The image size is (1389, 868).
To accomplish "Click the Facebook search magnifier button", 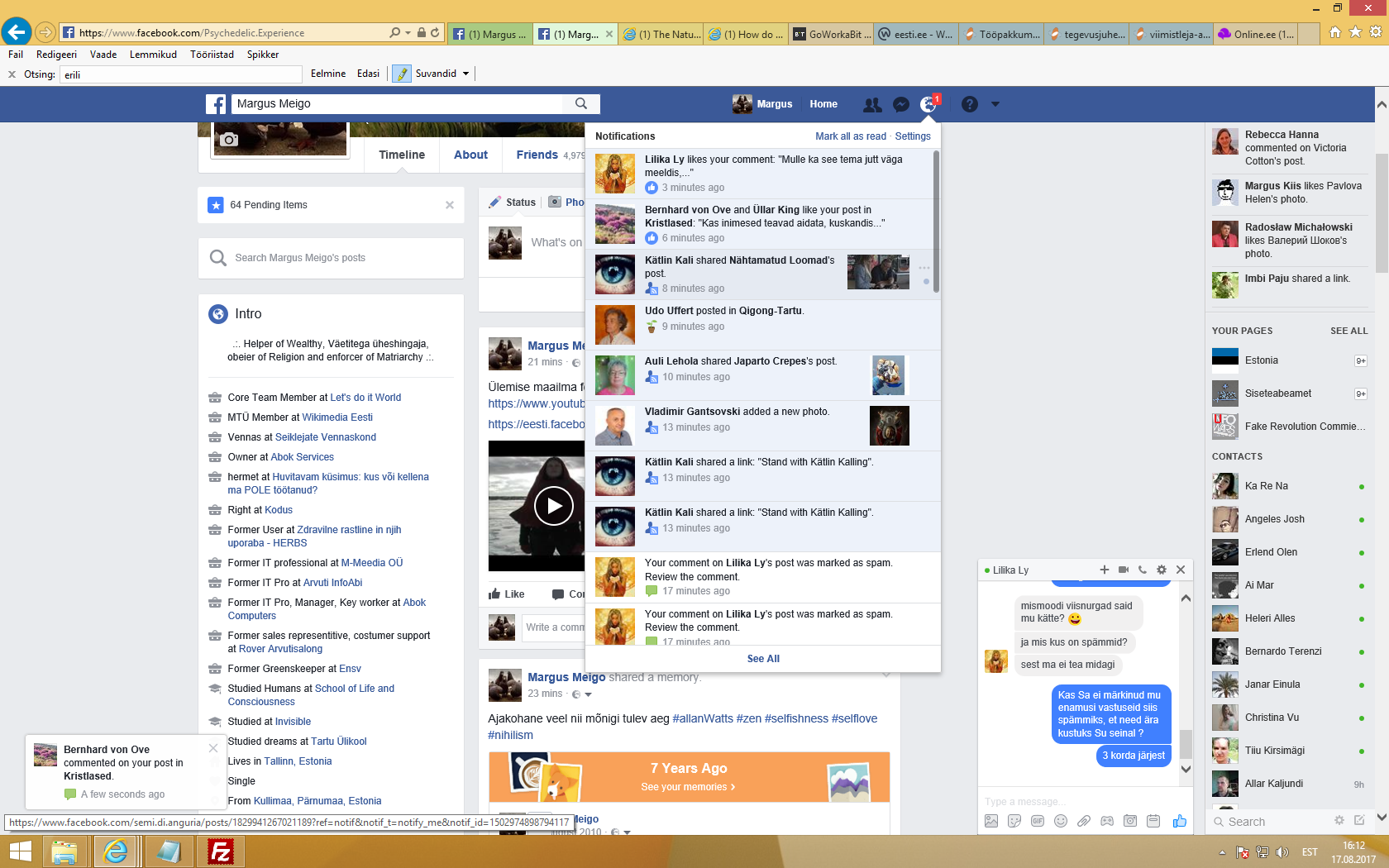I will (581, 103).
